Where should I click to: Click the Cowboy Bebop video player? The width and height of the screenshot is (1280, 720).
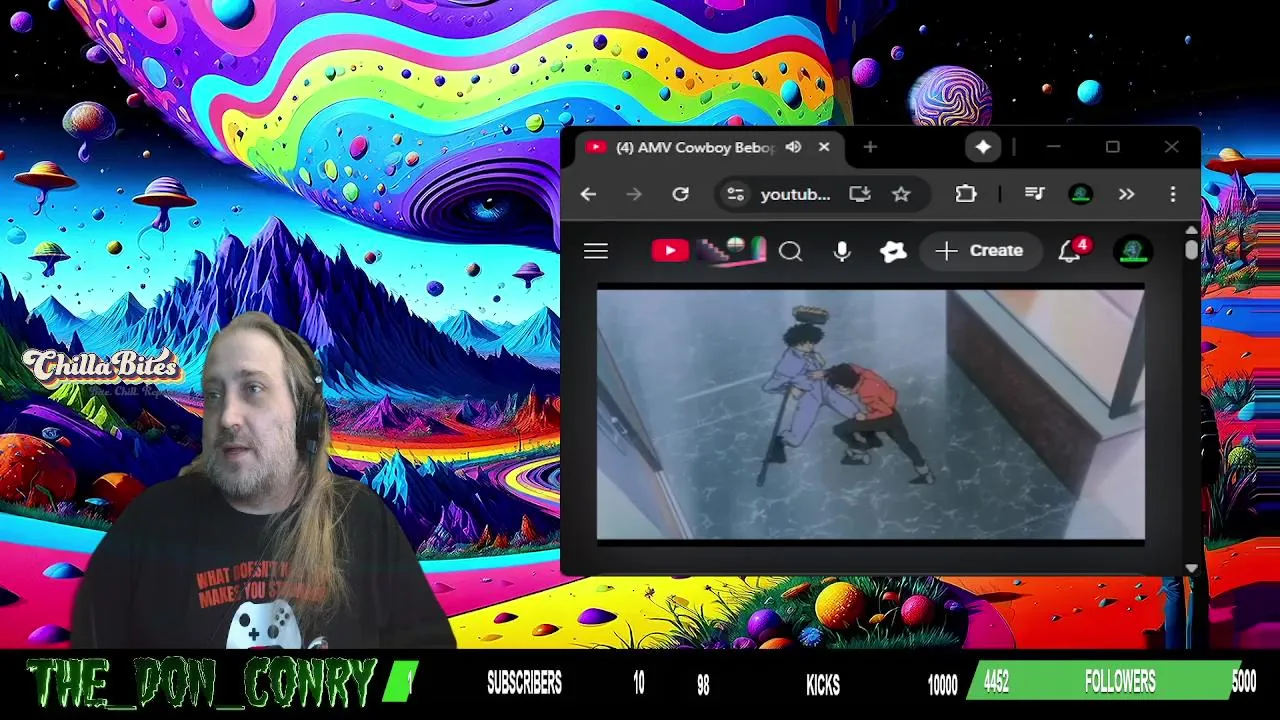coord(871,414)
